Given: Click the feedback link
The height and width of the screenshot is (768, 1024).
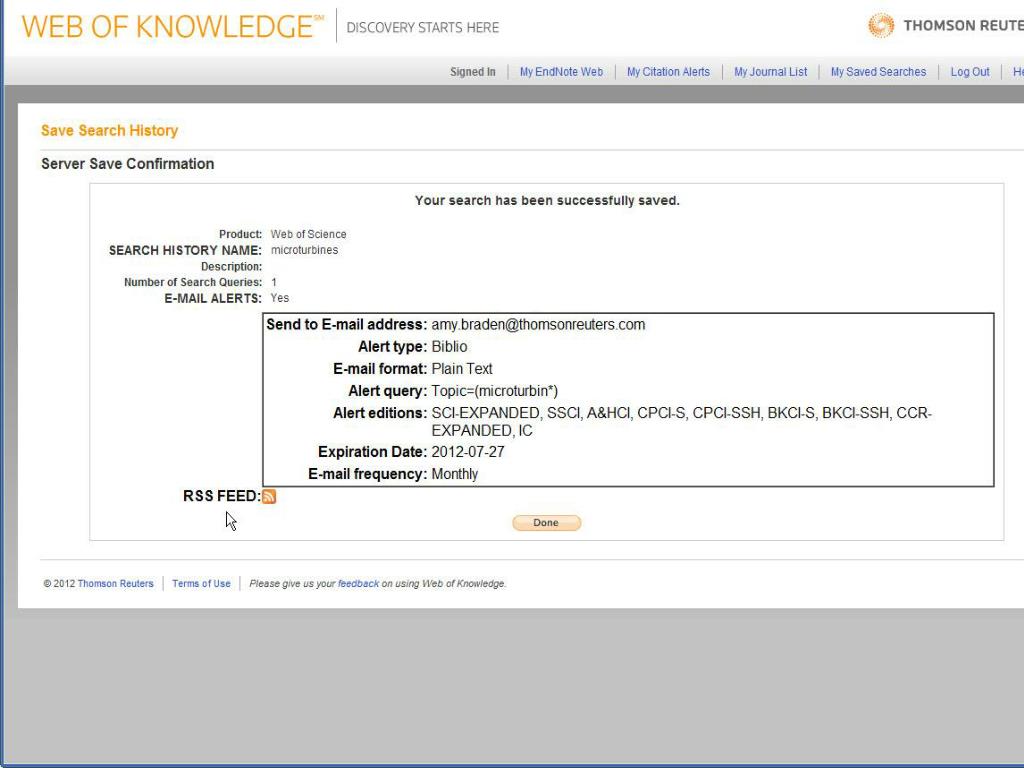Looking at the screenshot, I should point(358,584).
